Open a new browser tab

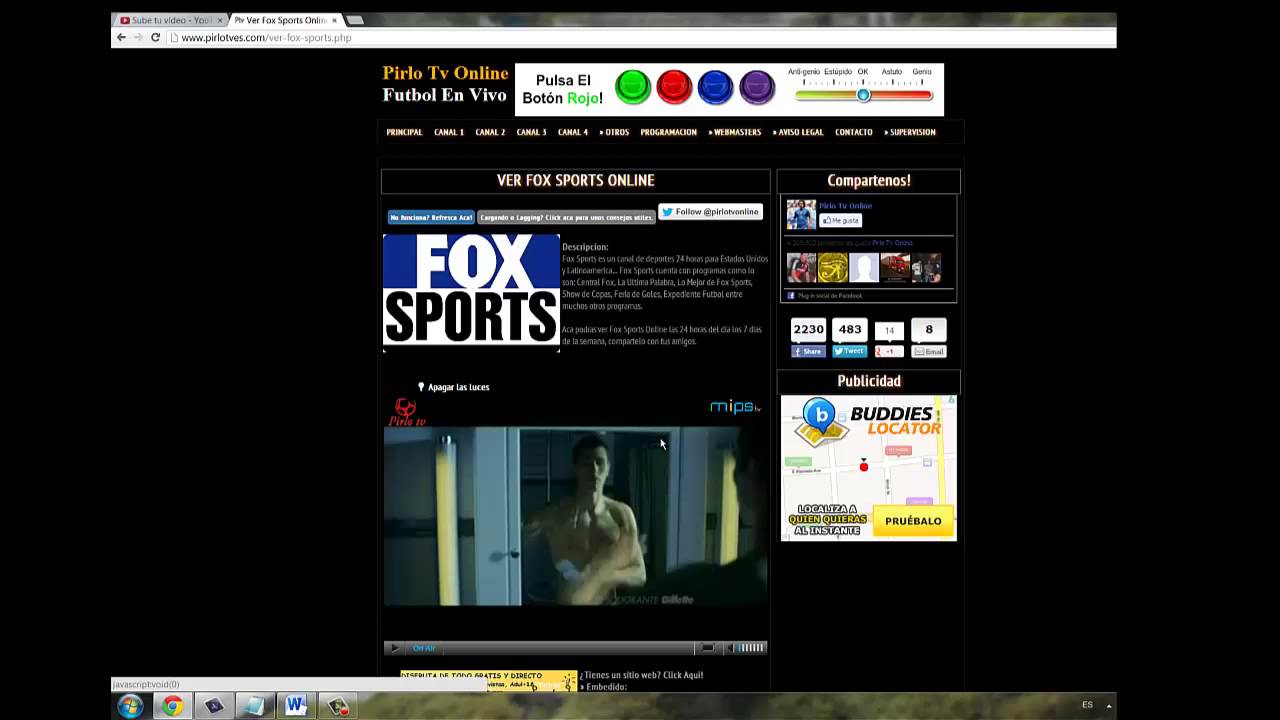pos(354,20)
